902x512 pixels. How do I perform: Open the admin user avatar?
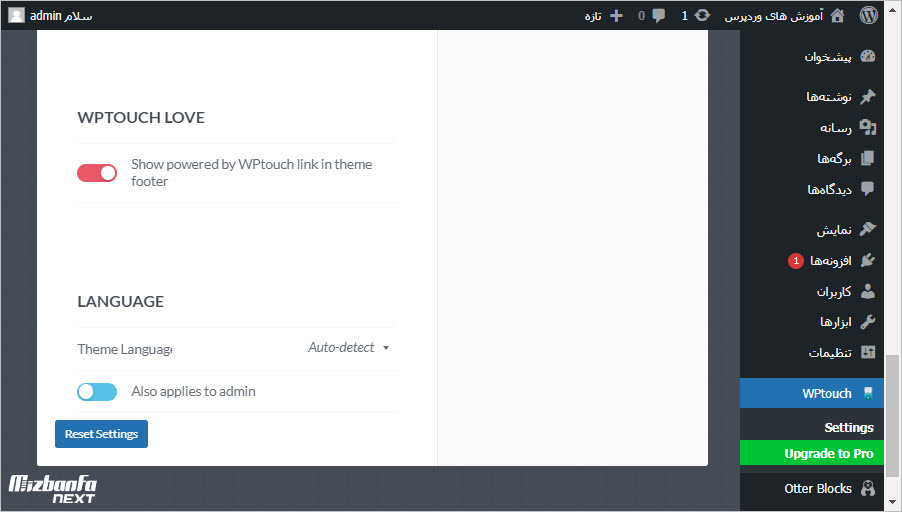click(x=17, y=16)
